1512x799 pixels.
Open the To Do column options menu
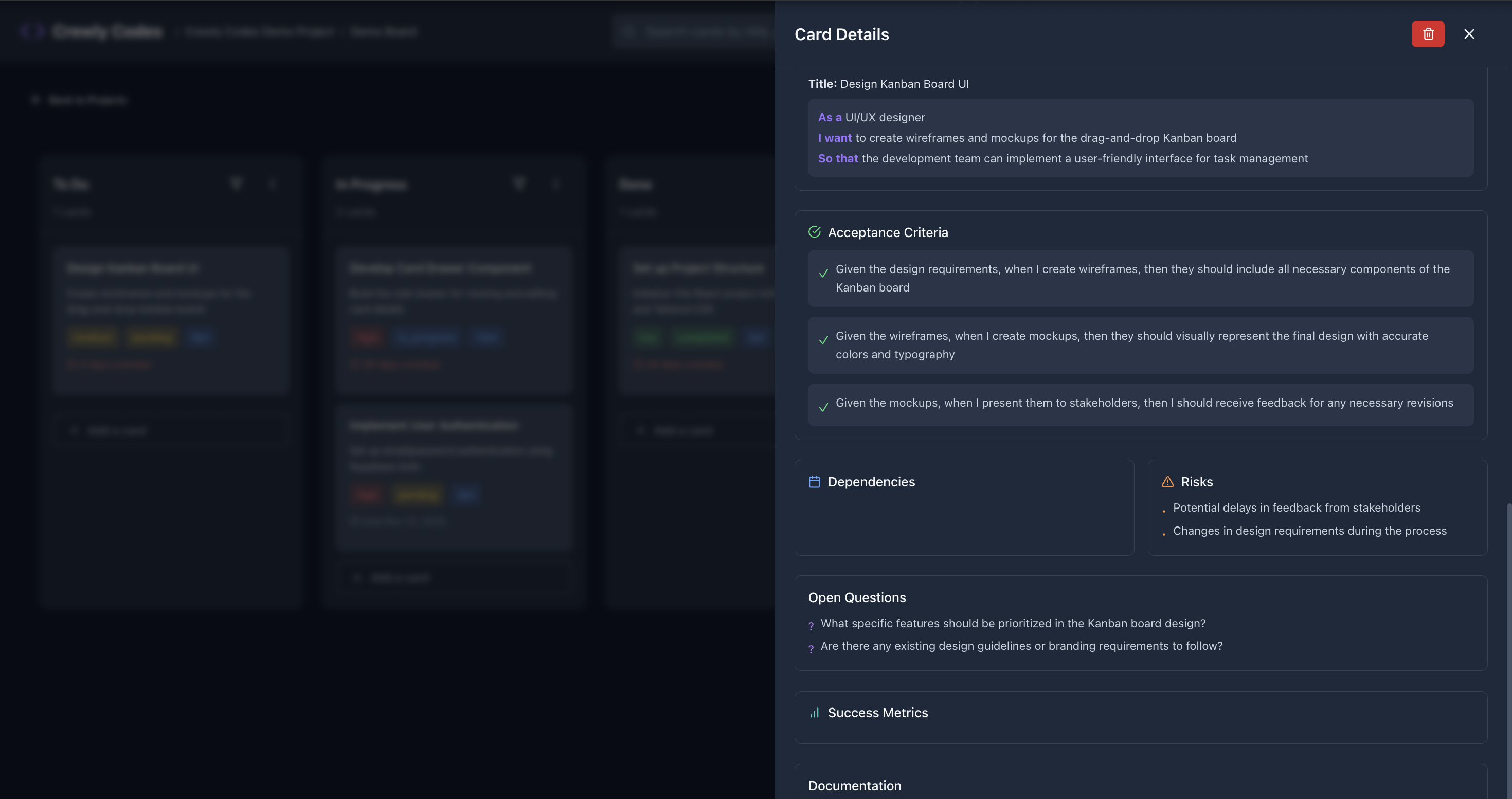(x=273, y=184)
